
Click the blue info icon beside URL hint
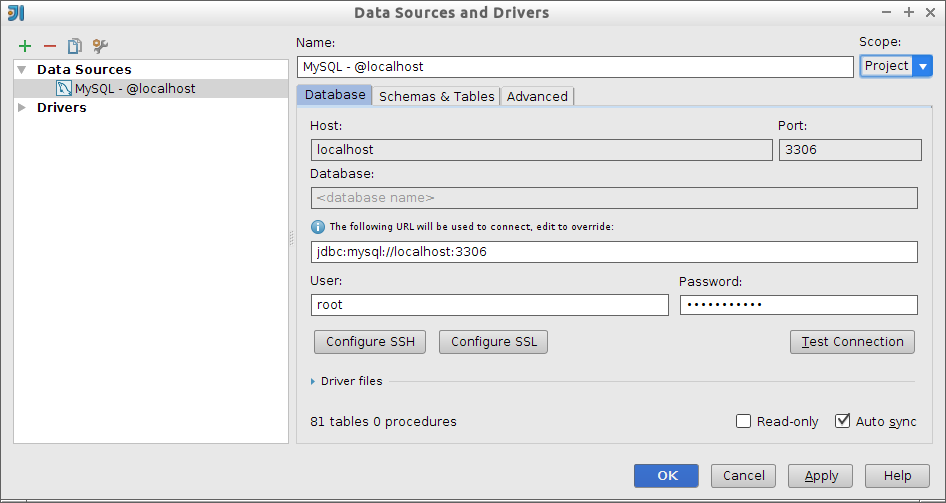pyautogui.click(x=318, y=227)
